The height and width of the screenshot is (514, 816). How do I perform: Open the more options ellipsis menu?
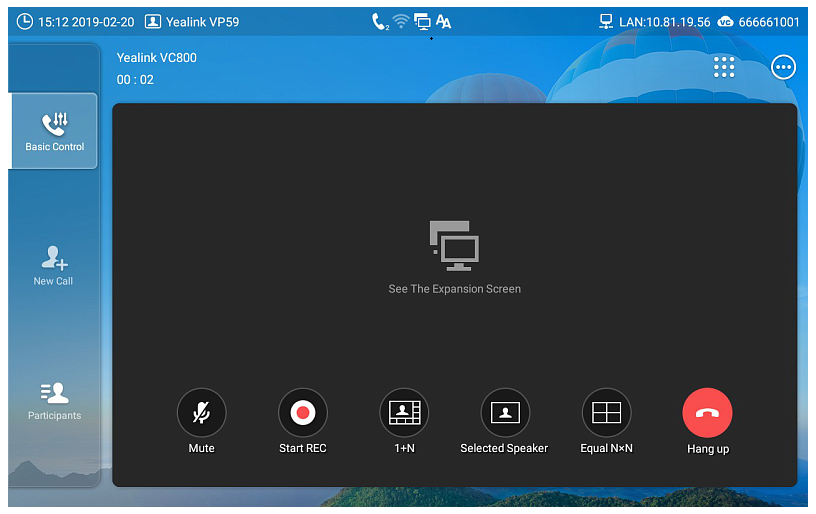click(x=783, y=67)
